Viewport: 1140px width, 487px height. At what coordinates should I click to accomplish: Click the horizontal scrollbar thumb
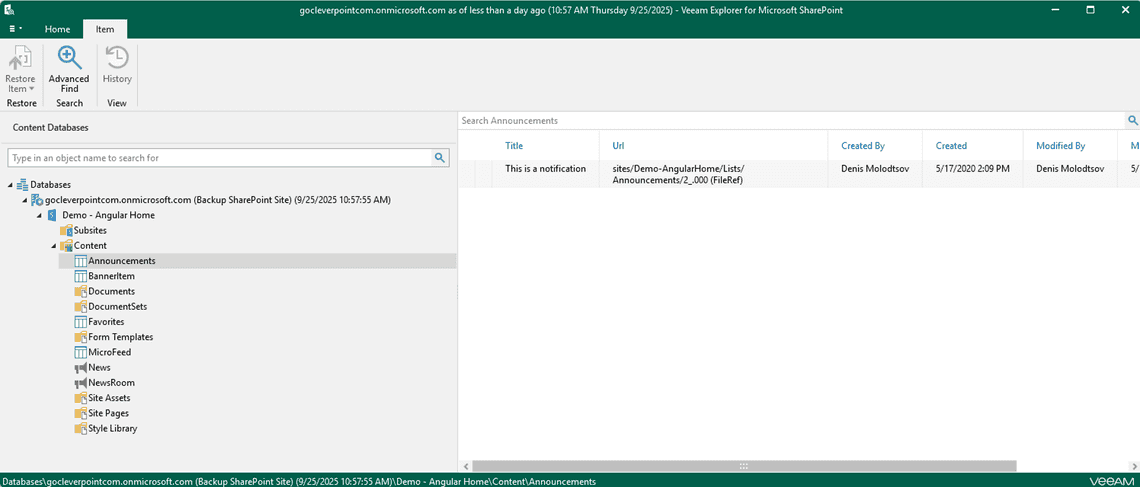tap(744, 466)
